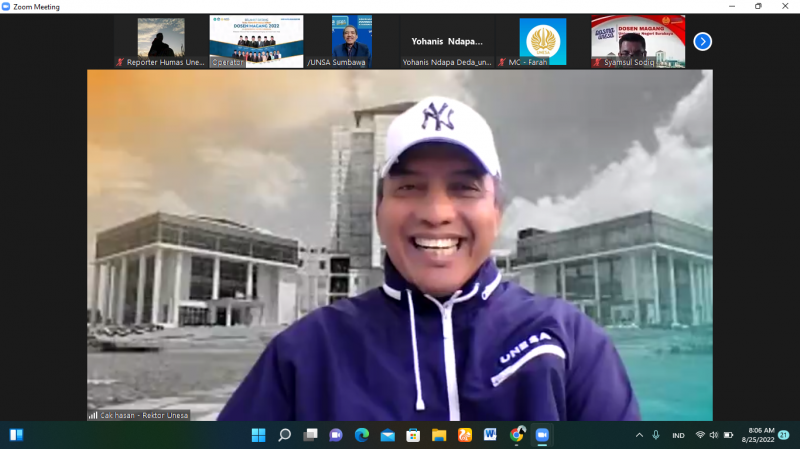The height and width of the screenshot is (449, 800).
Task: Expand hidden system tray icons
Action: [639, 435]
